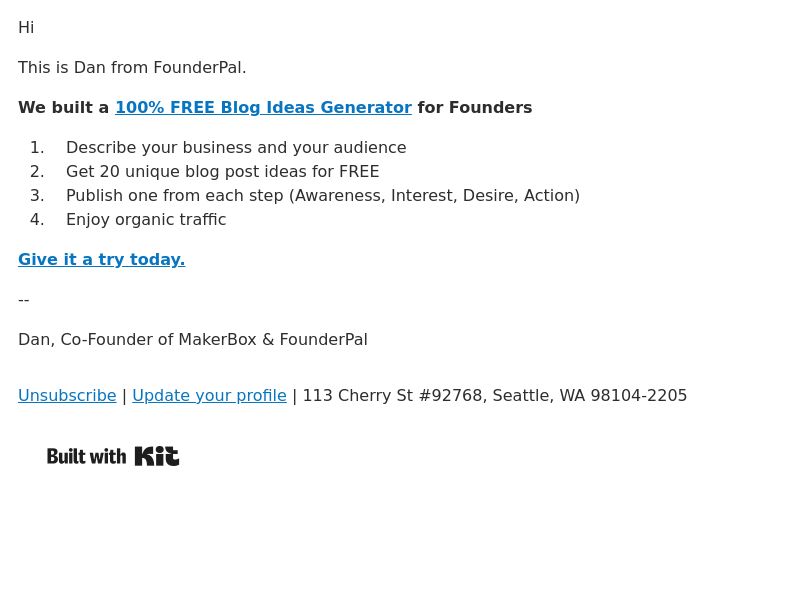Click the Kit logo in the footer
This screenshot has width=800, height=600.
pos(157,456)
